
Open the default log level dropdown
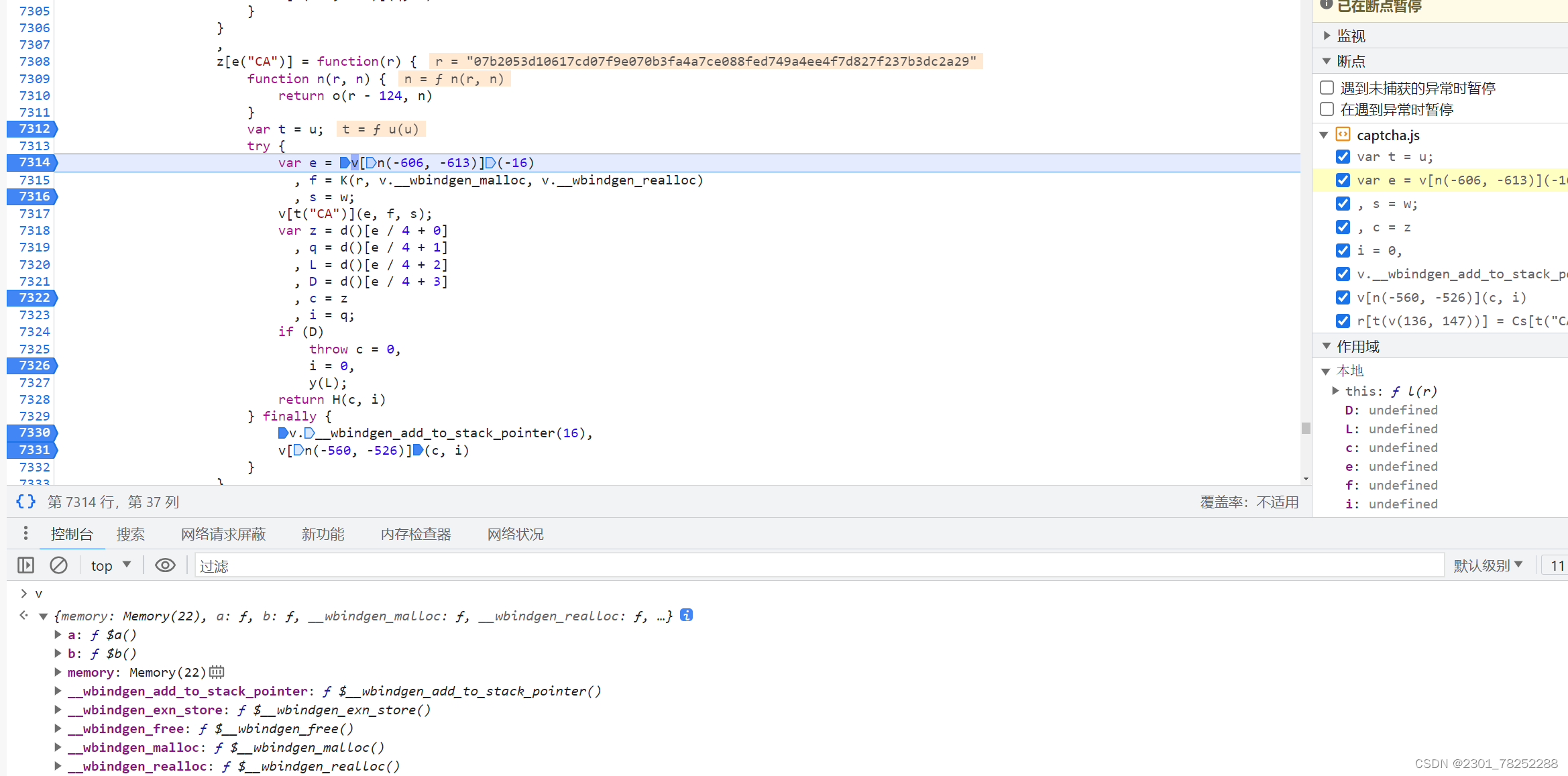click(1488, 565)
